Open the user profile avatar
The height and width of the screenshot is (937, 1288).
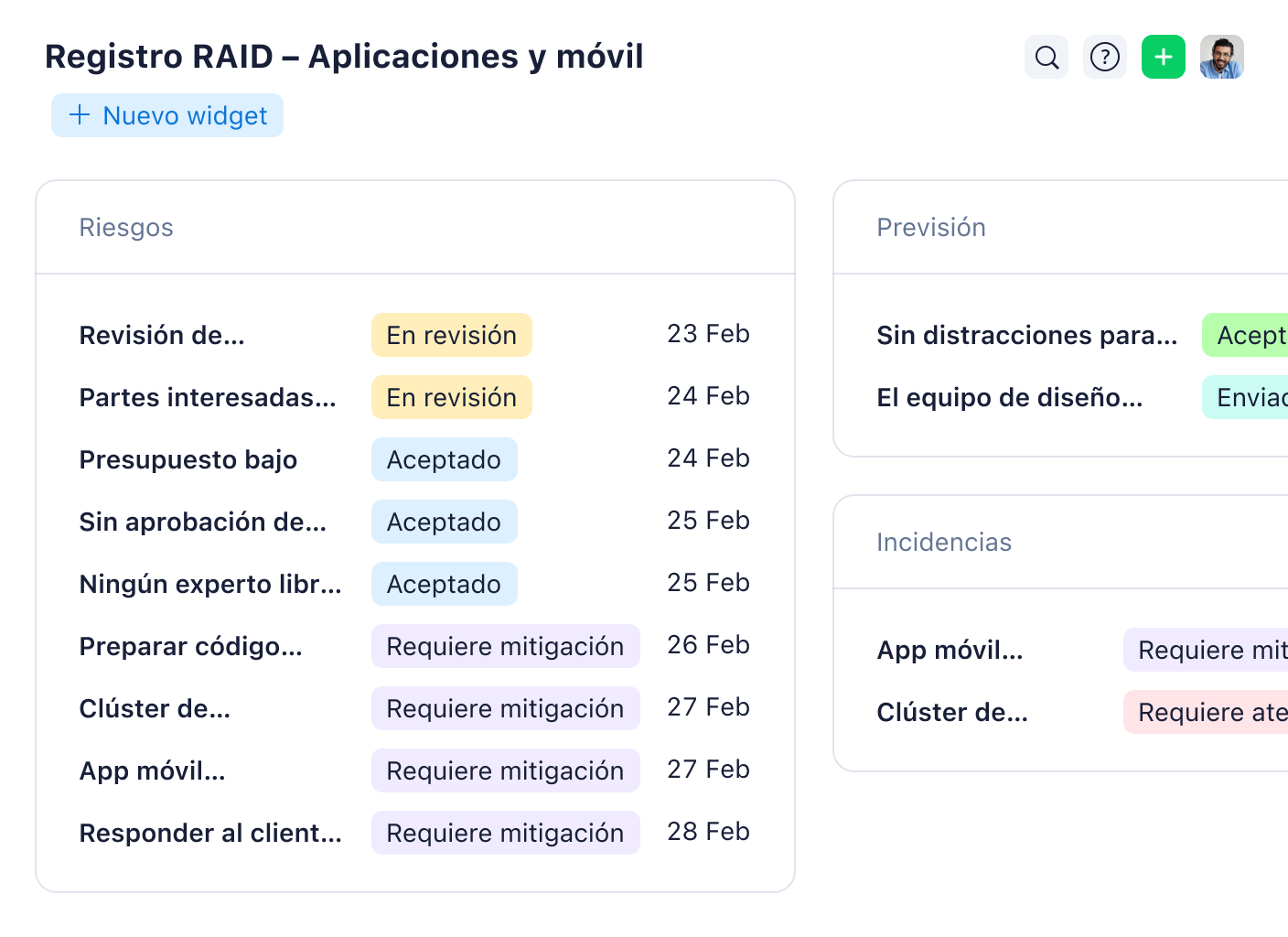click(1221, 57)
